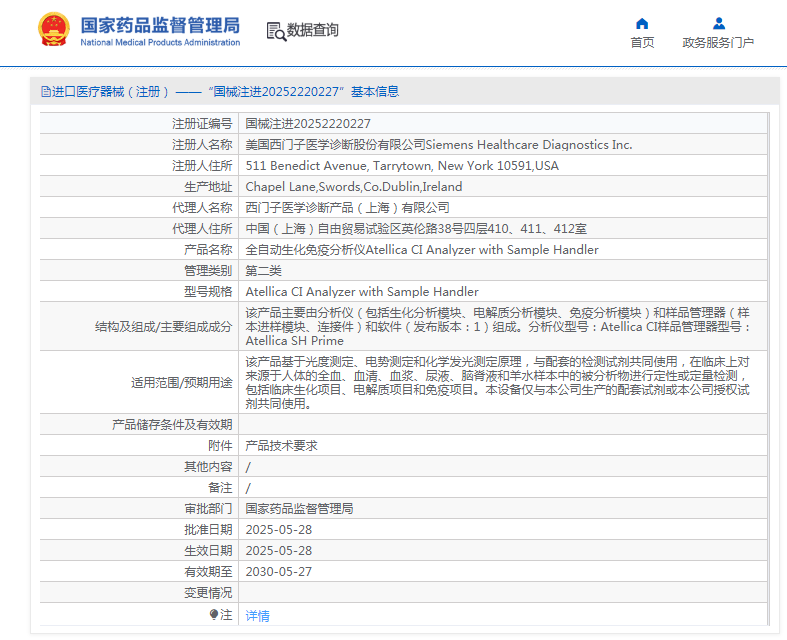This screenshot has width=787, height=640.
Task: Click the 产品技术要求 attachment value
Action: coord(282,446)
